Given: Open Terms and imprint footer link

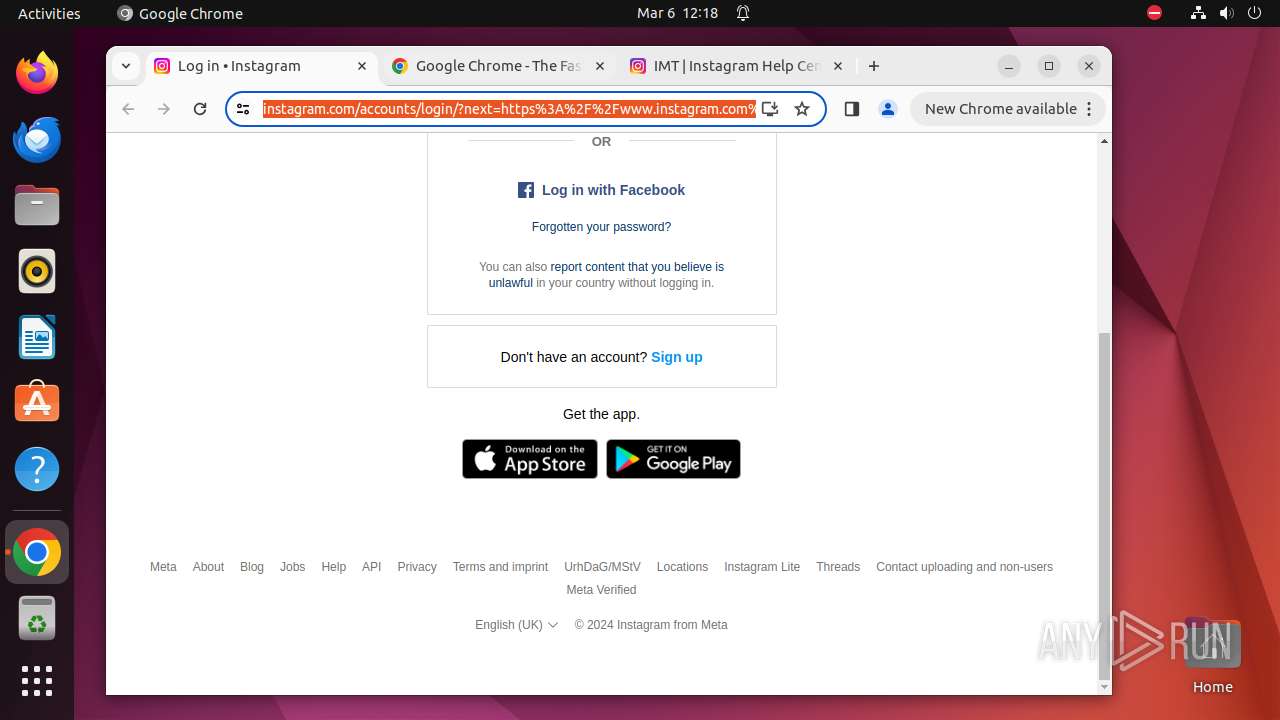Looking at the screenshot, I should (500, 567).
